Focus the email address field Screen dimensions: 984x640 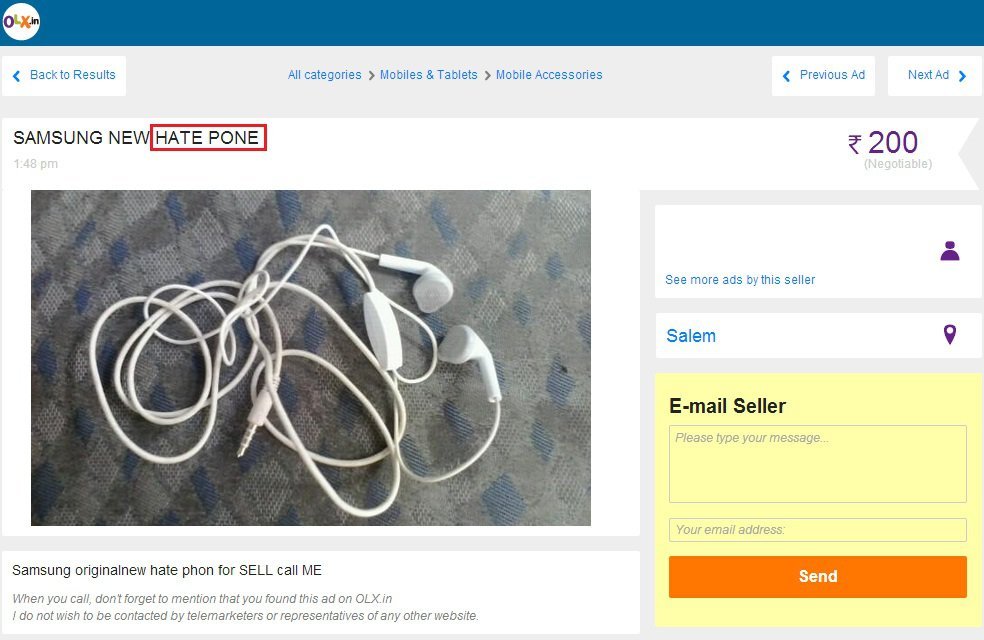(818, 530)
